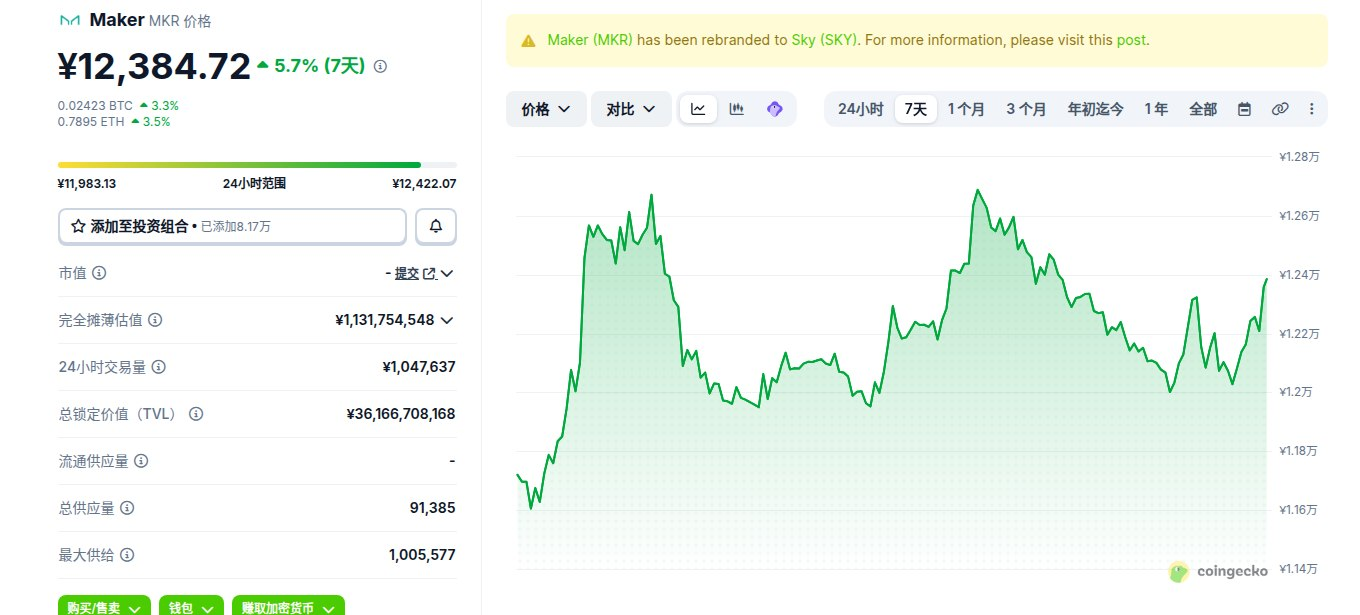This screenshot has height=615, width=1360.
Task: Open the post link in rebrand notice
Action: point(1131,41)
